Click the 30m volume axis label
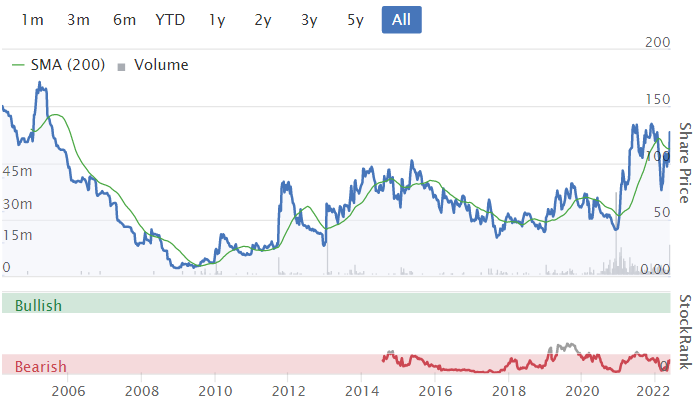The image size is (700, 398). [x=17, y=204]
